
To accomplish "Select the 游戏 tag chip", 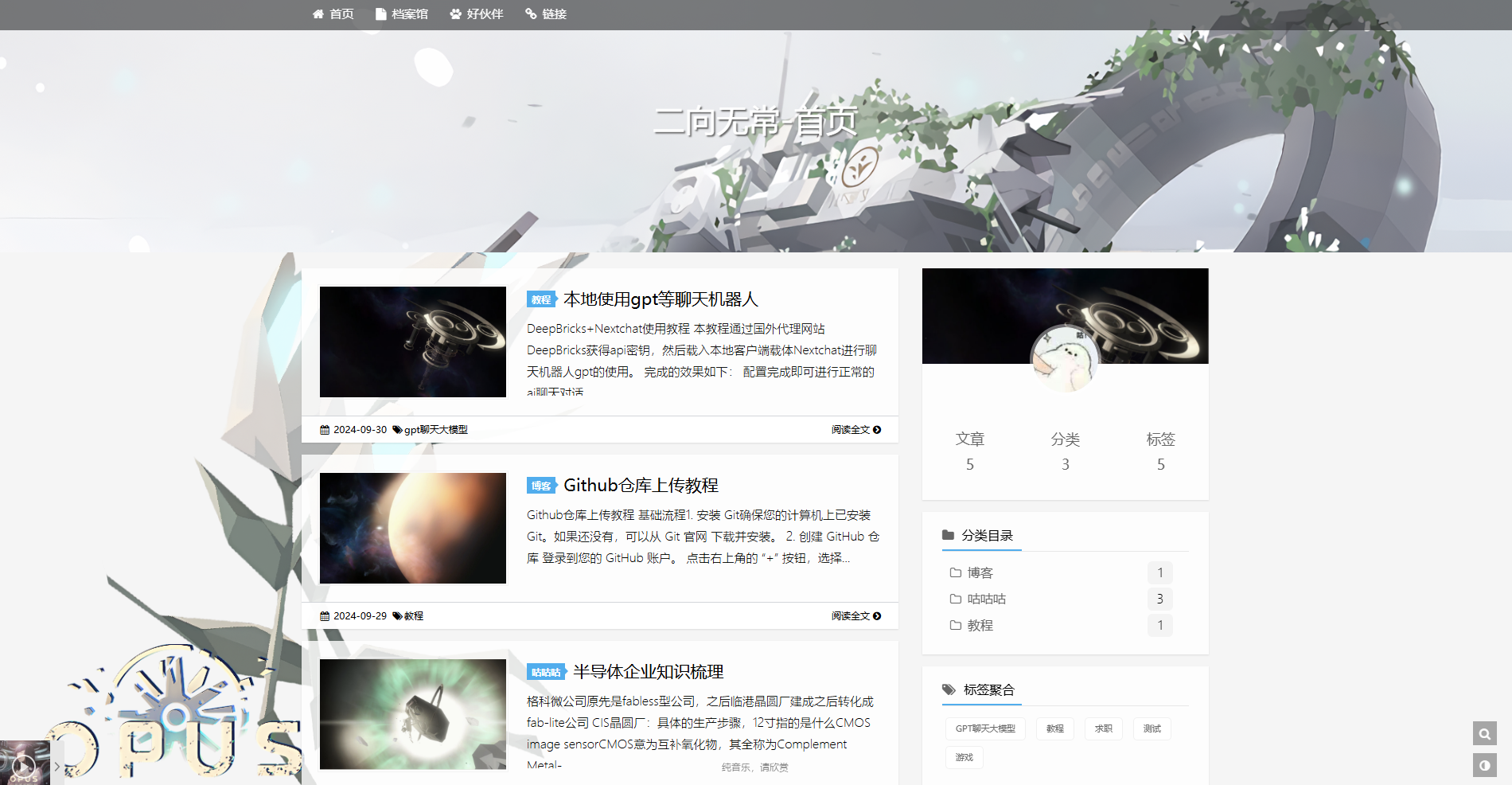I will click(x=964, y=757).
